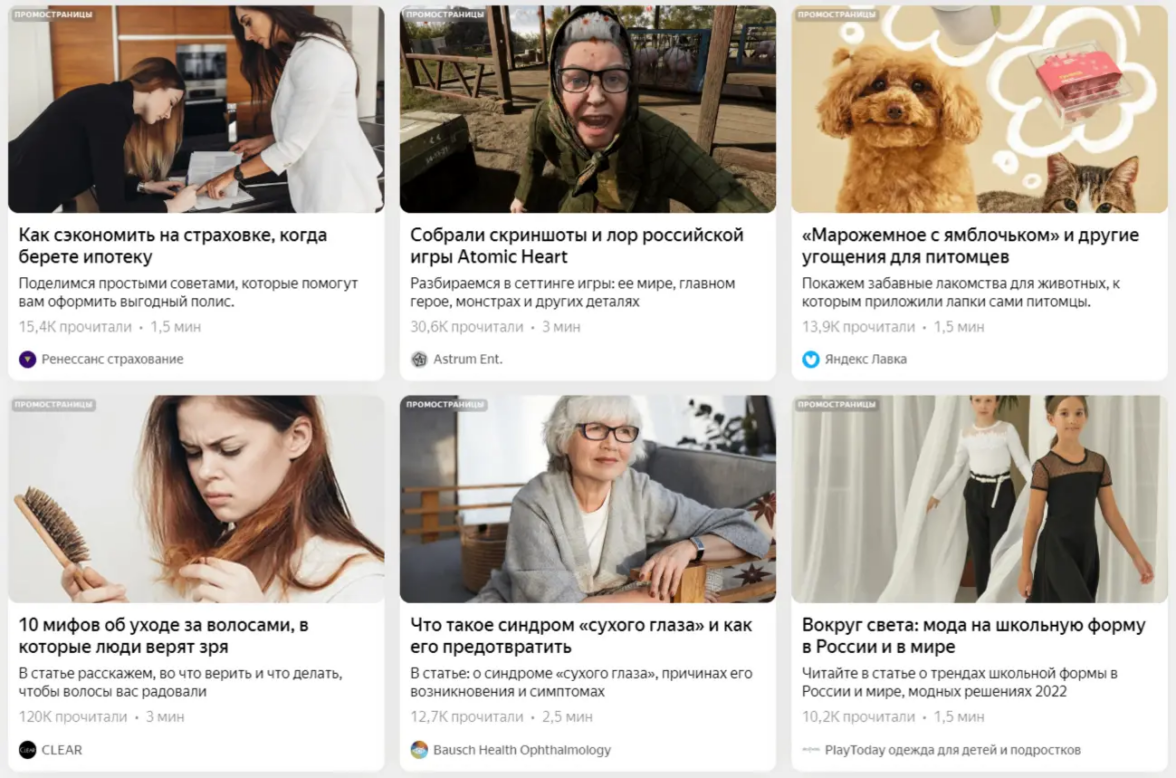The image size is (1176, 778).
Task: Click the elderly woman in glasses thumbnail
Action: (588, 500)
